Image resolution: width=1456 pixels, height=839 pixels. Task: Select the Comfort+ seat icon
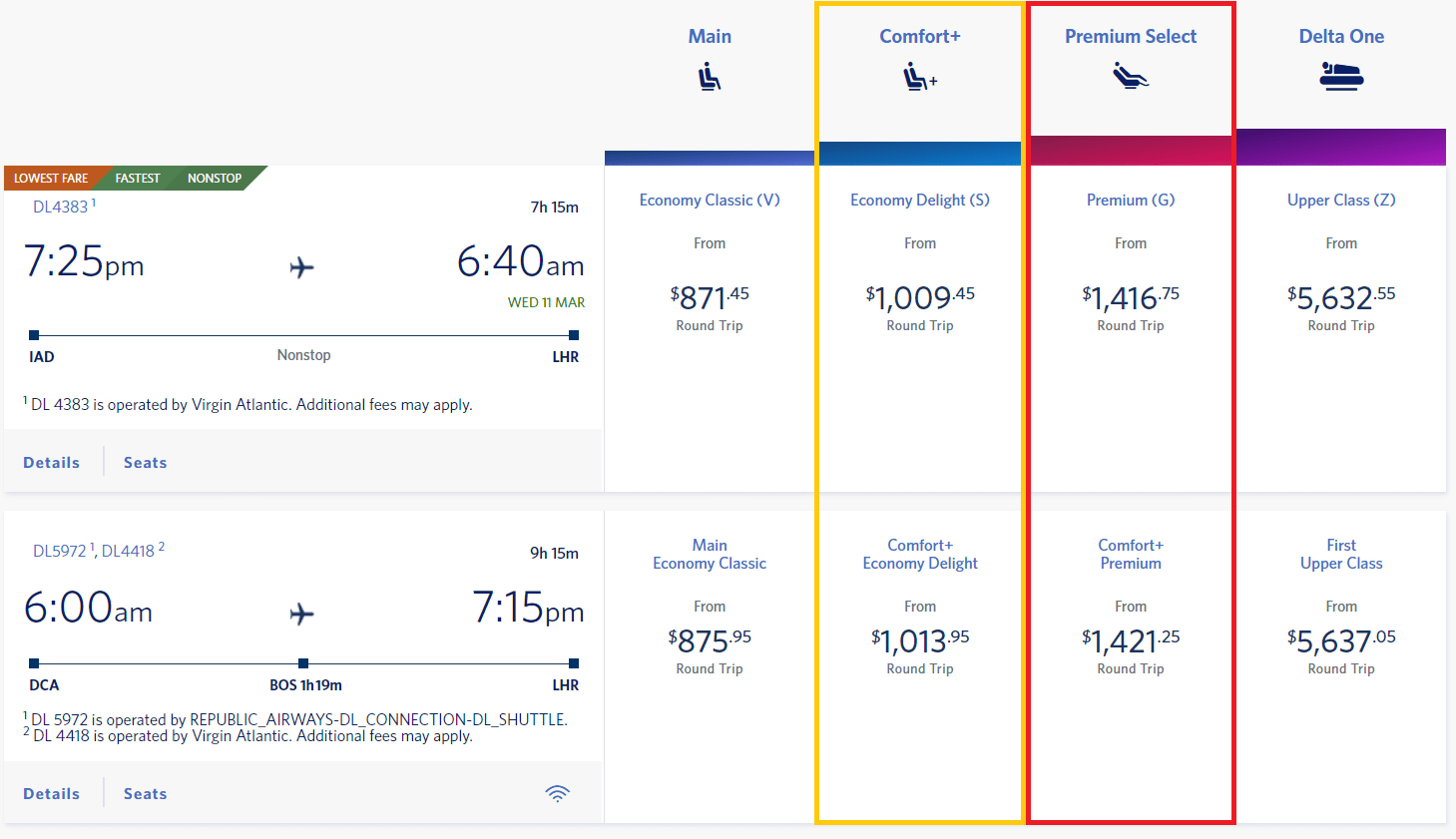pos(917,76)
